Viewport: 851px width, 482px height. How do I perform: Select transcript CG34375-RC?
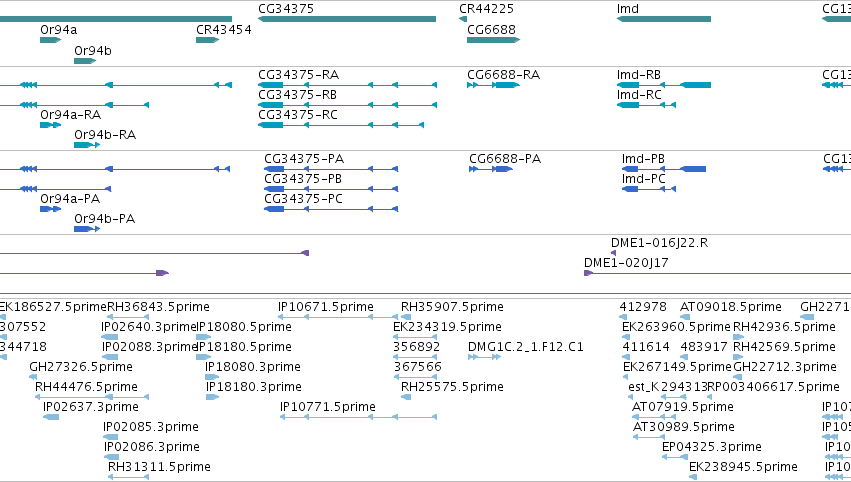pos(341,125)
